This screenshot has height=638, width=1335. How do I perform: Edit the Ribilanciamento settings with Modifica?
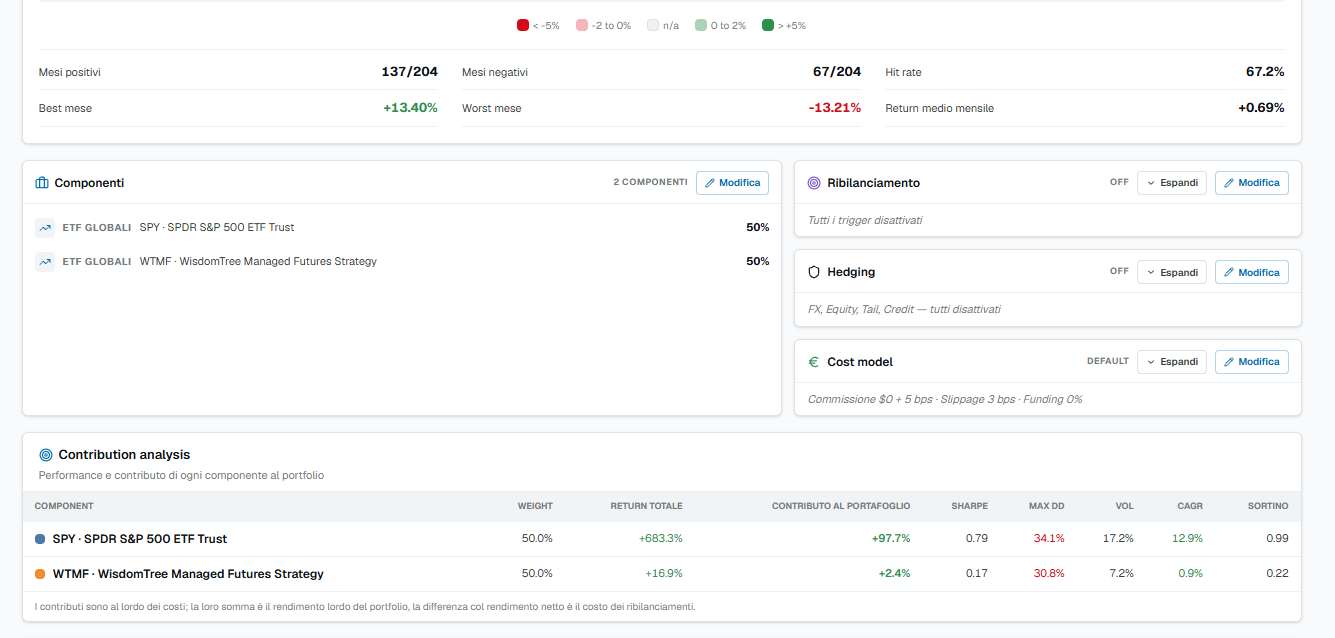[1252, 183]
